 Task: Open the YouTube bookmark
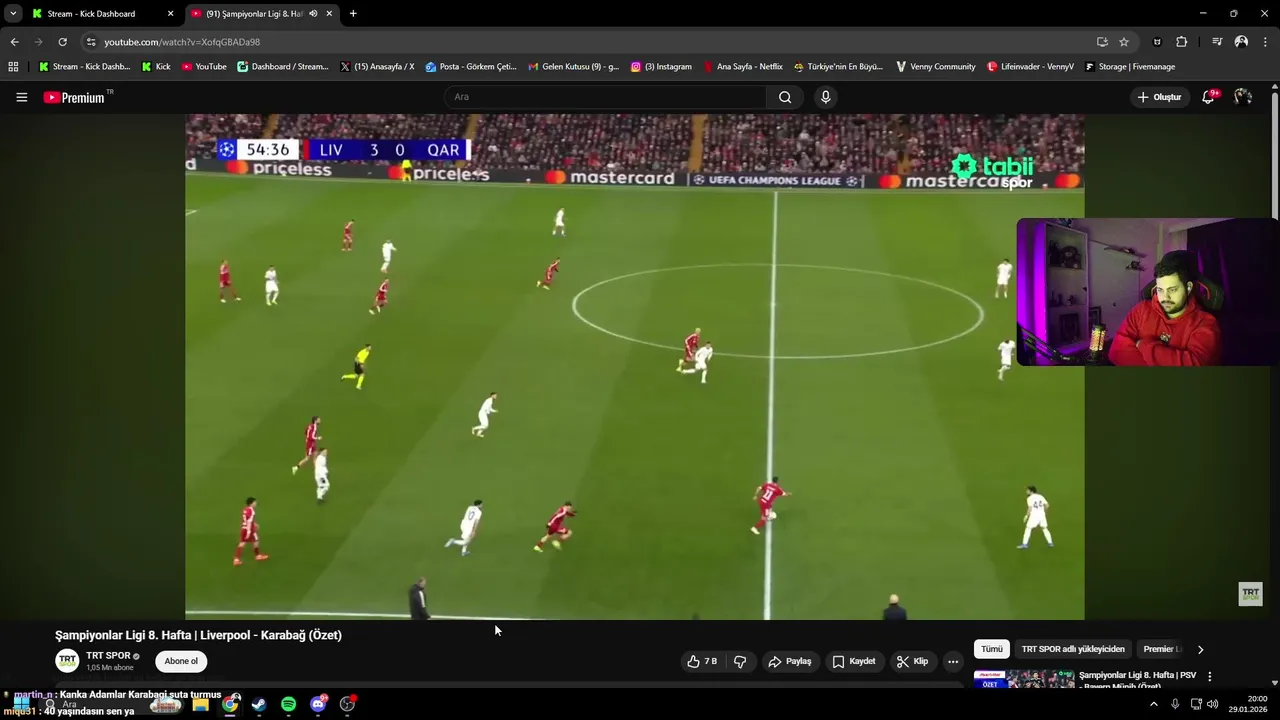(x=204, y=67)
